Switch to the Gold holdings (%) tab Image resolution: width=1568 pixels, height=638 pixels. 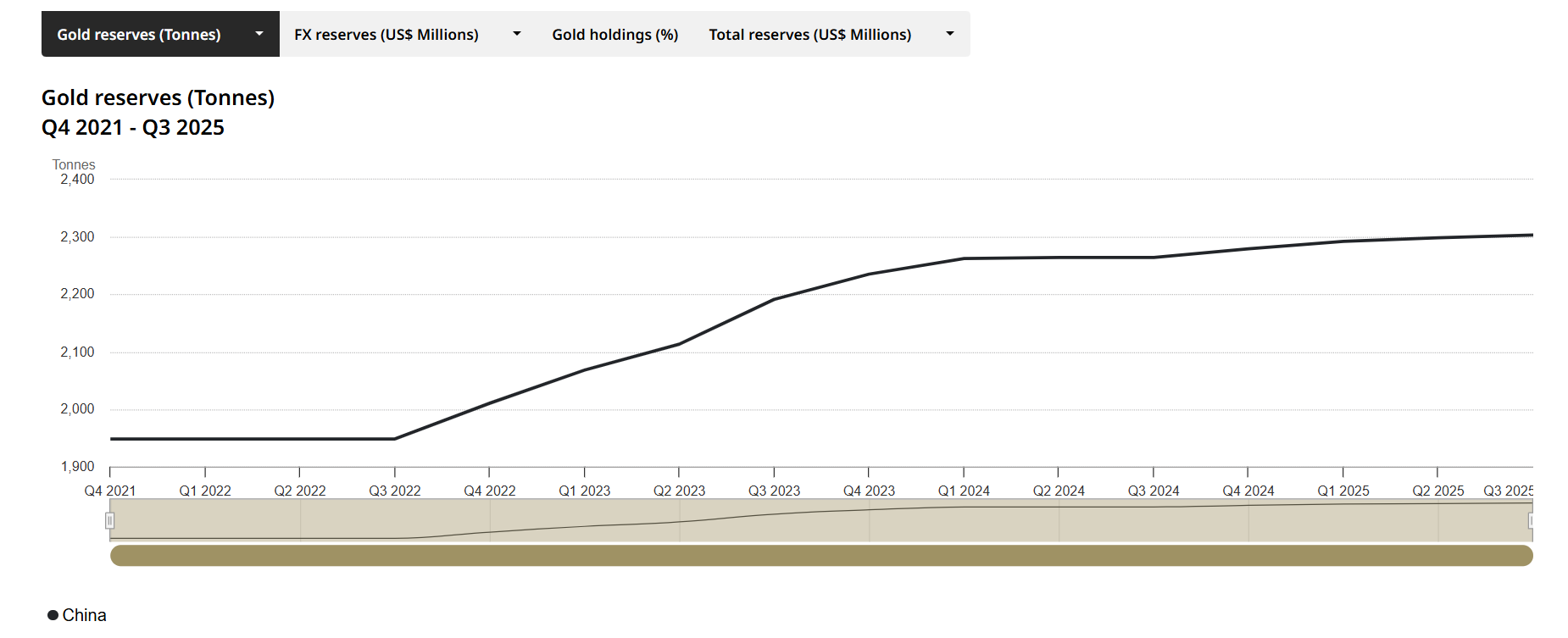click(x=614, y=35)
